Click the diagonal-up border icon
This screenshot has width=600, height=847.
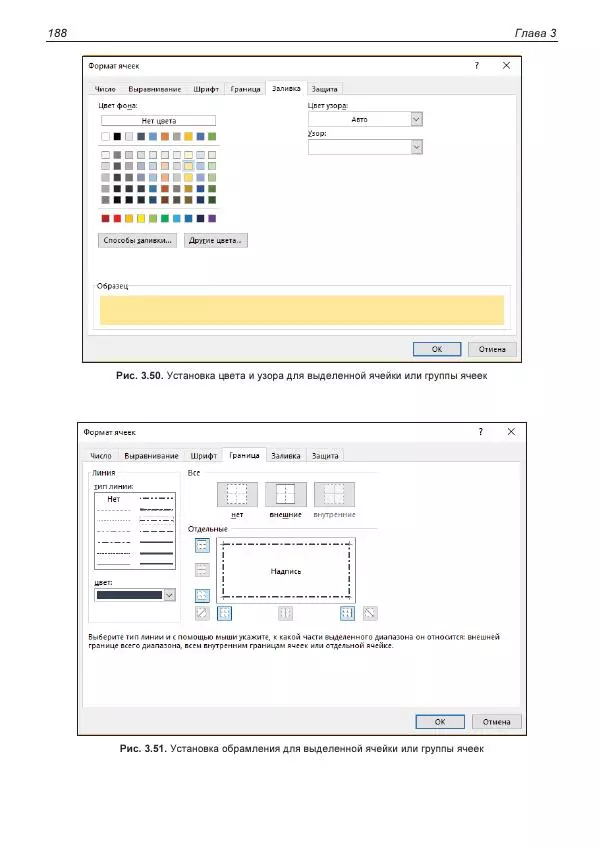202,613
